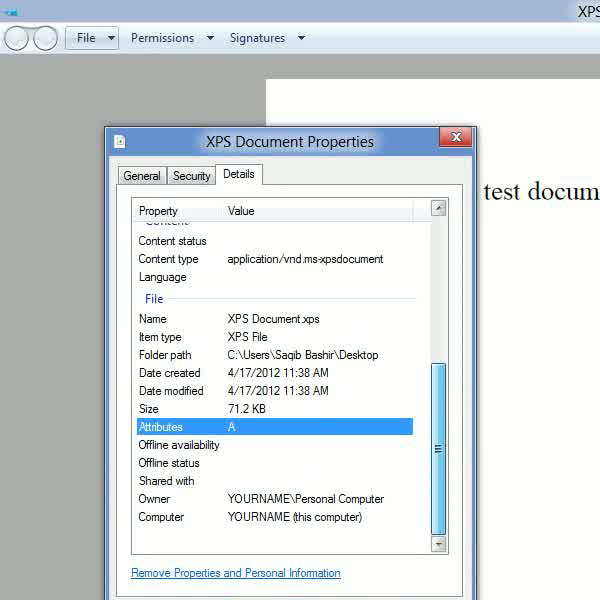Viewport: 600px width, 600px height.
Task: Click the test document text in the viewer
Action: (x=541, y=191)
